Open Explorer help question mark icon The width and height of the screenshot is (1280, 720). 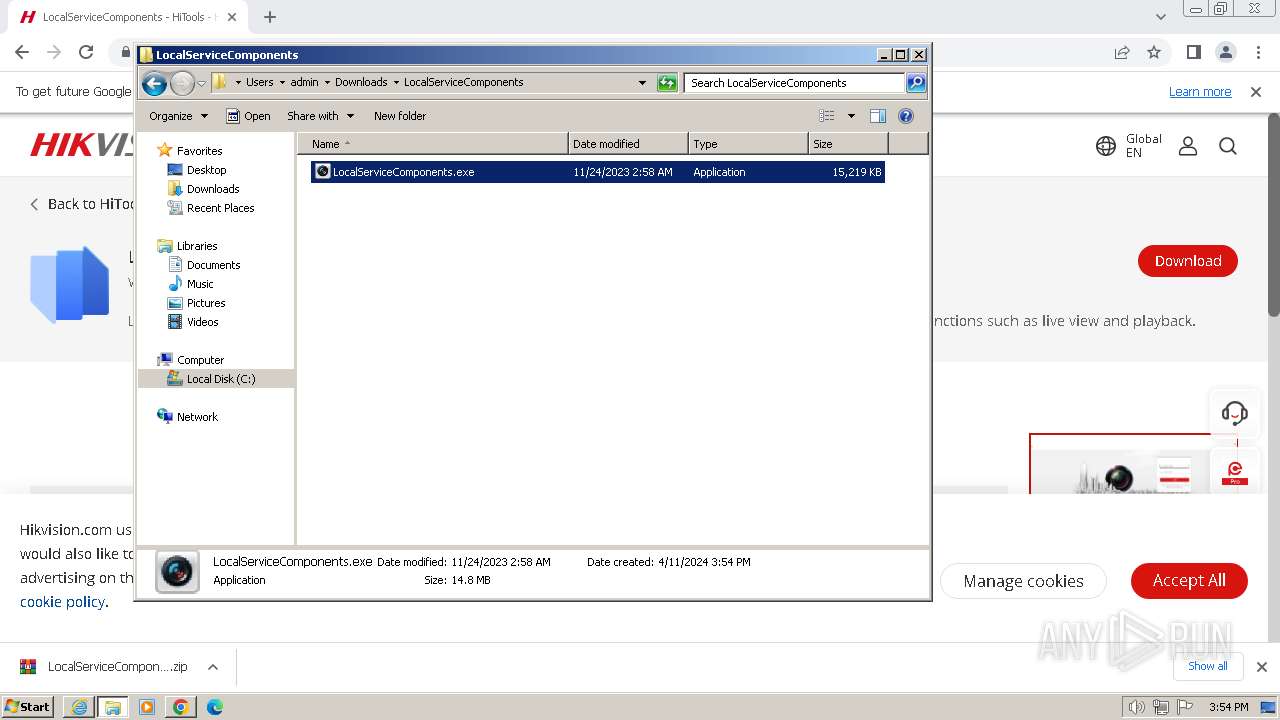906,116
